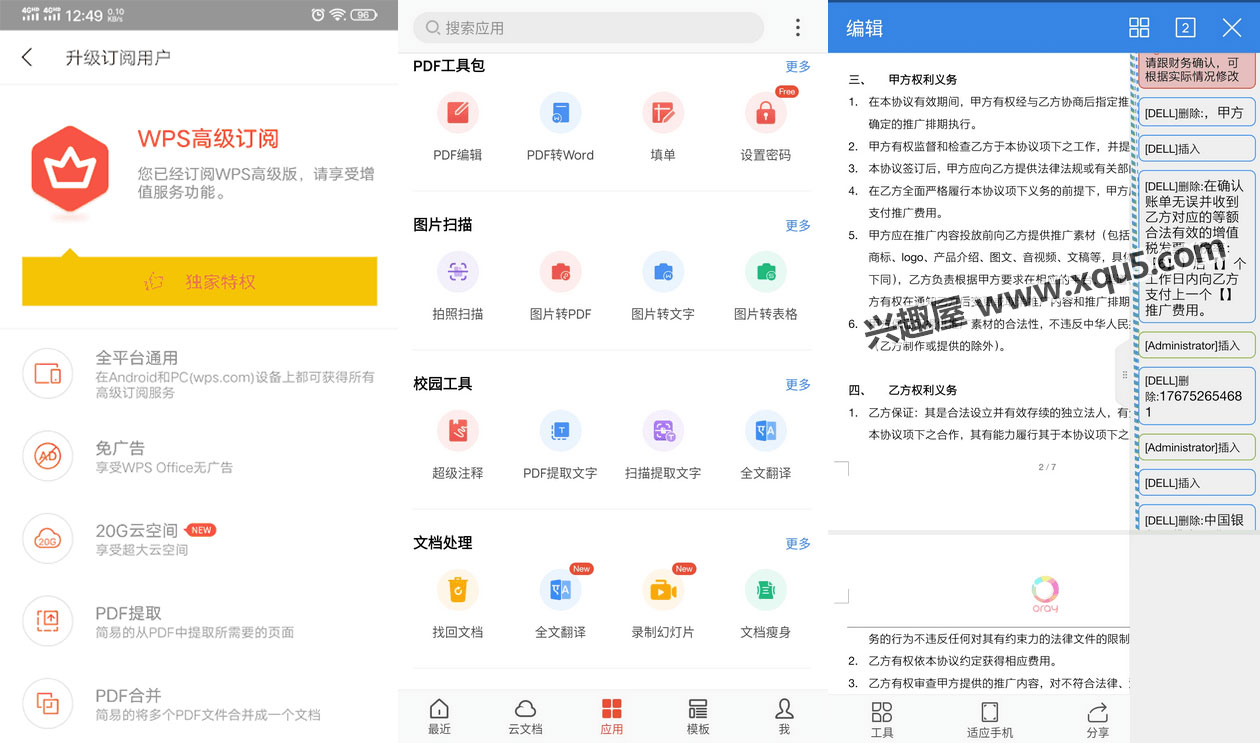Switch to the 应用 tab
Viewport: 1260px width, 743px height.
click(x=612, y=716)
